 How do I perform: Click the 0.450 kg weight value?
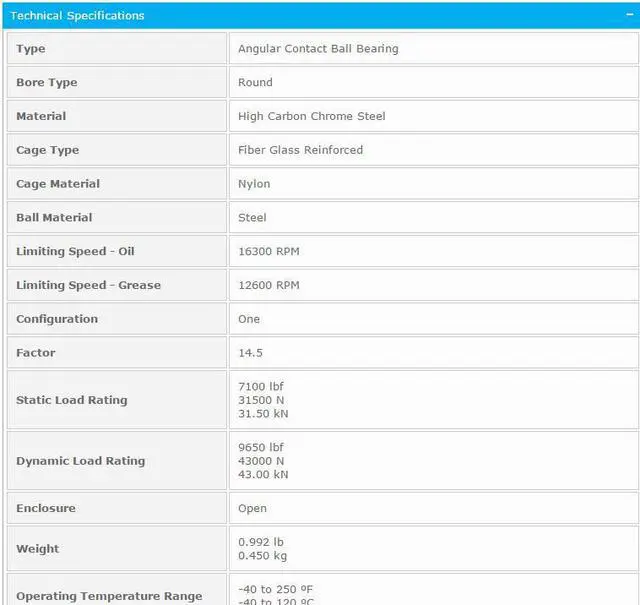pos(263,556)
